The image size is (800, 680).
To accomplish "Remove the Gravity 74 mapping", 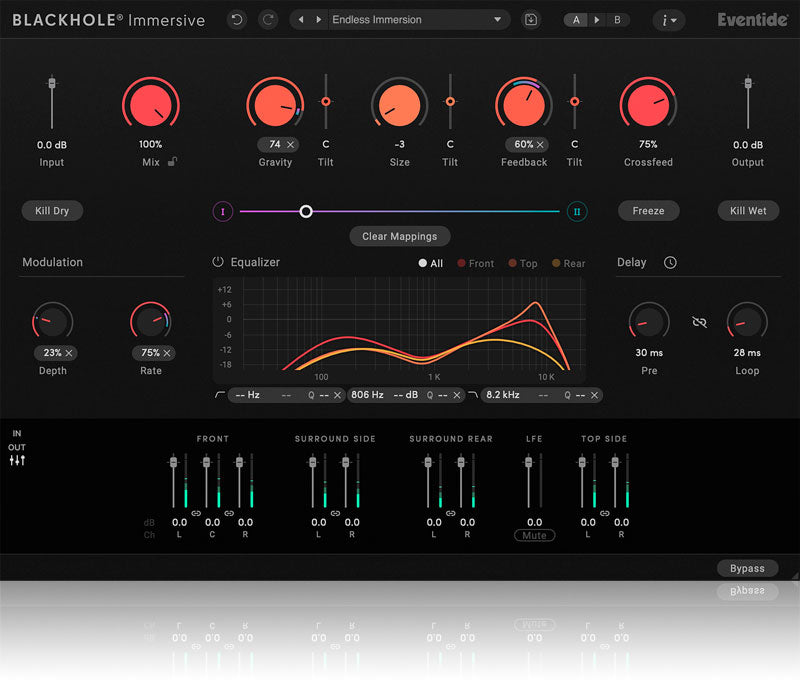I will pos(290,145).
